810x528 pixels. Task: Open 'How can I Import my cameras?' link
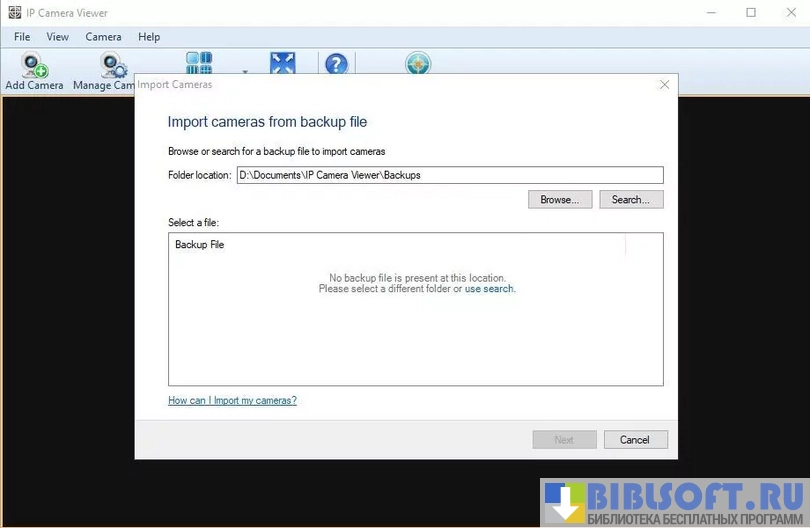[x=232, y=401]
